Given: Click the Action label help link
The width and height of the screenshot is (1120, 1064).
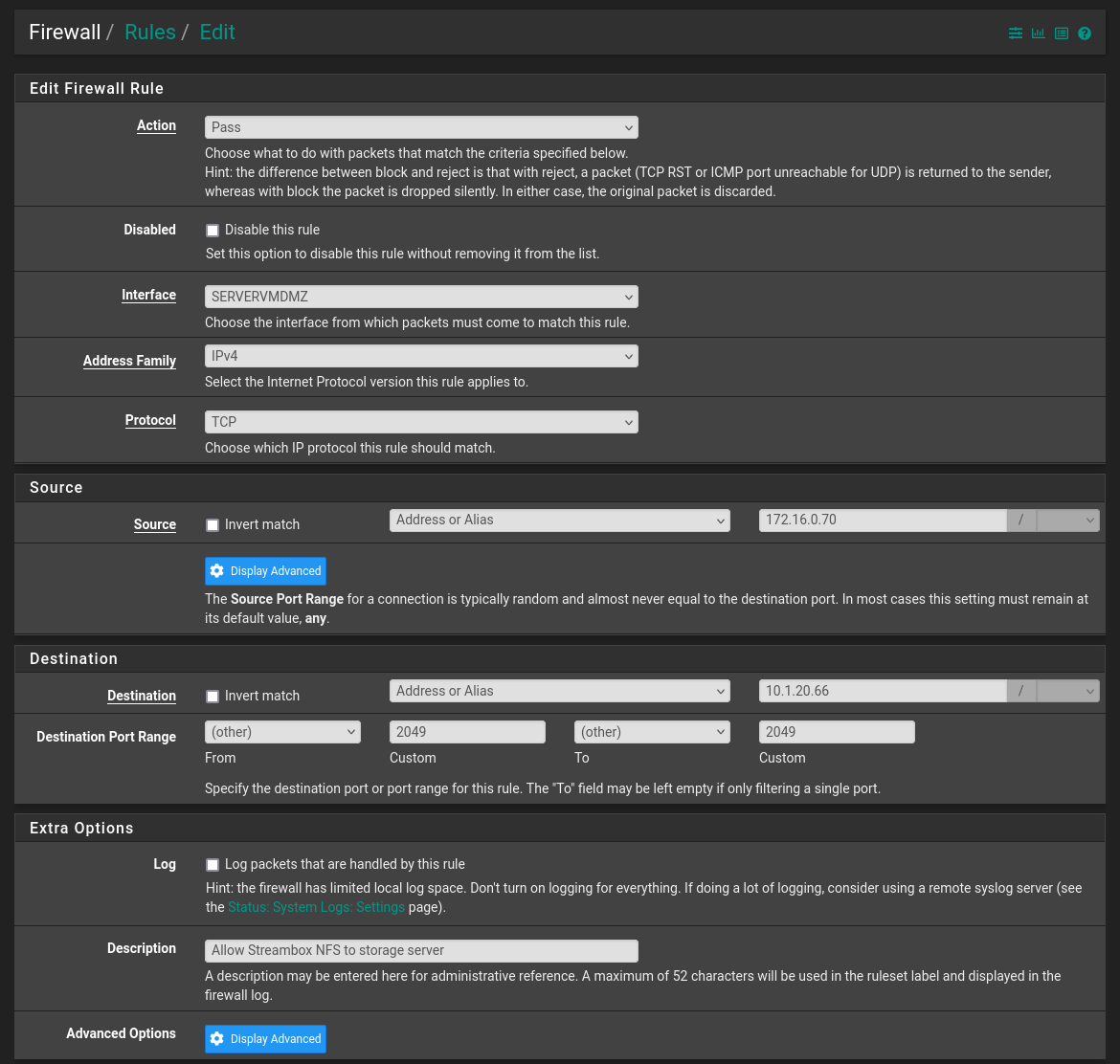Looking at the screenshot, I should [x=156, y=125].
